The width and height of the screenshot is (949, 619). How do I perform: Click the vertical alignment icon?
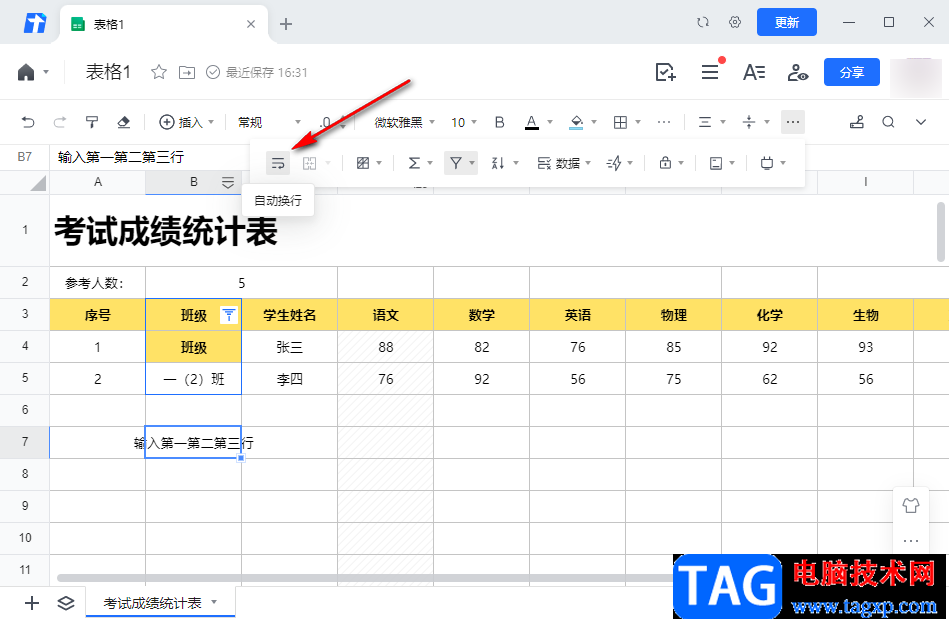click(x=749, y=122)
